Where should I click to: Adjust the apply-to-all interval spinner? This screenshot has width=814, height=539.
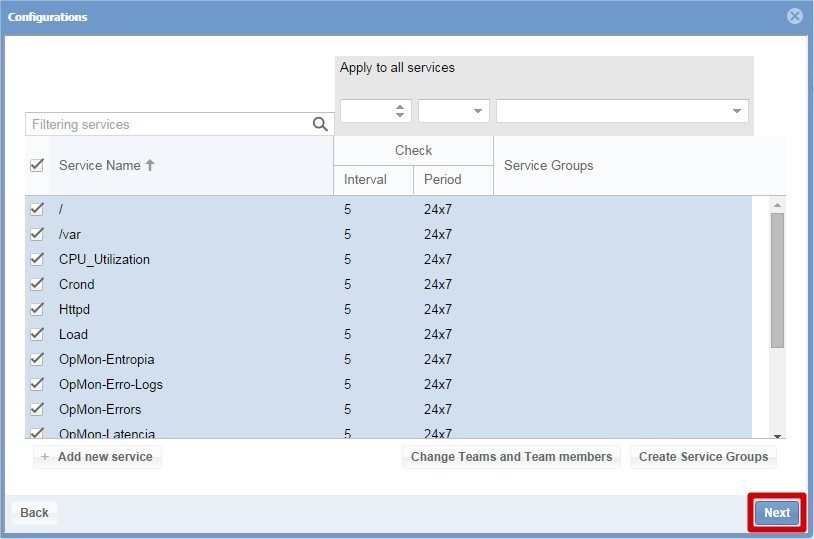click(401, 111)
